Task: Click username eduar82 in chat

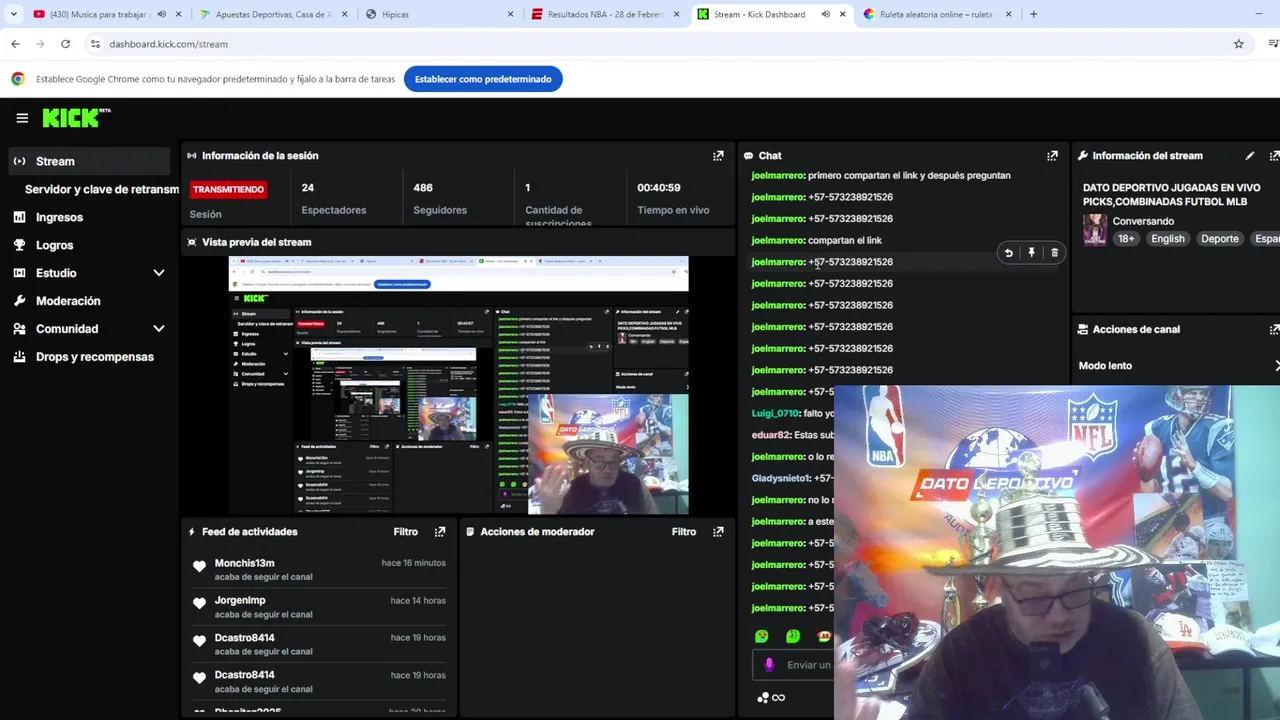Action: tap(771, 435)
